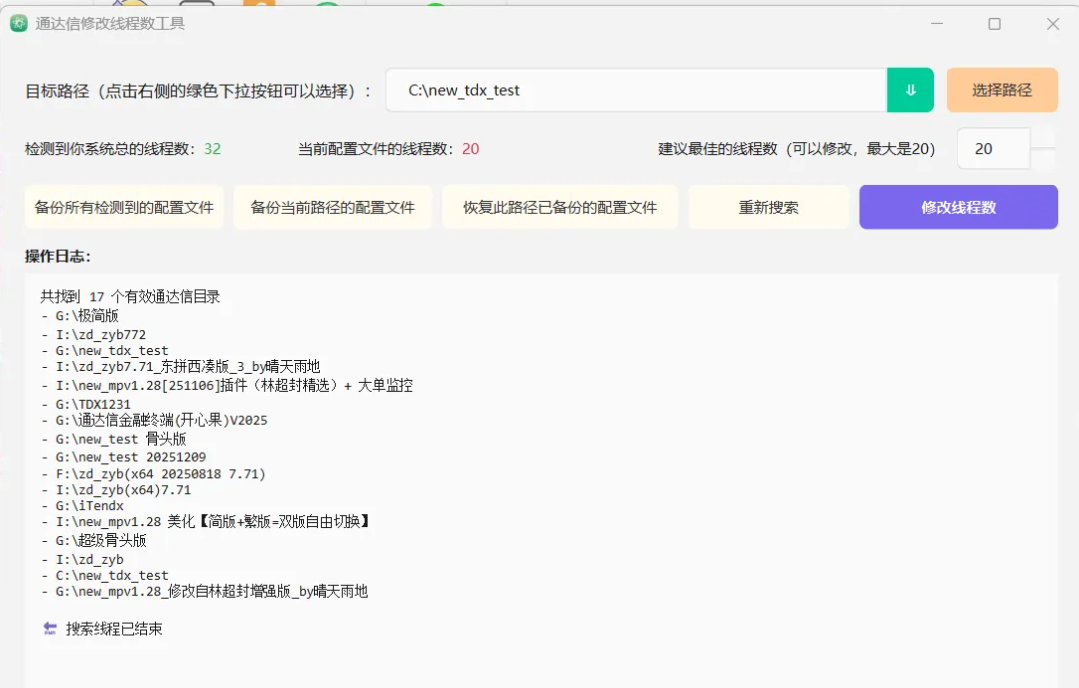Click the 选择路径 button
This screenshot has height=688, width=1079.
(x=1001, y=89)
